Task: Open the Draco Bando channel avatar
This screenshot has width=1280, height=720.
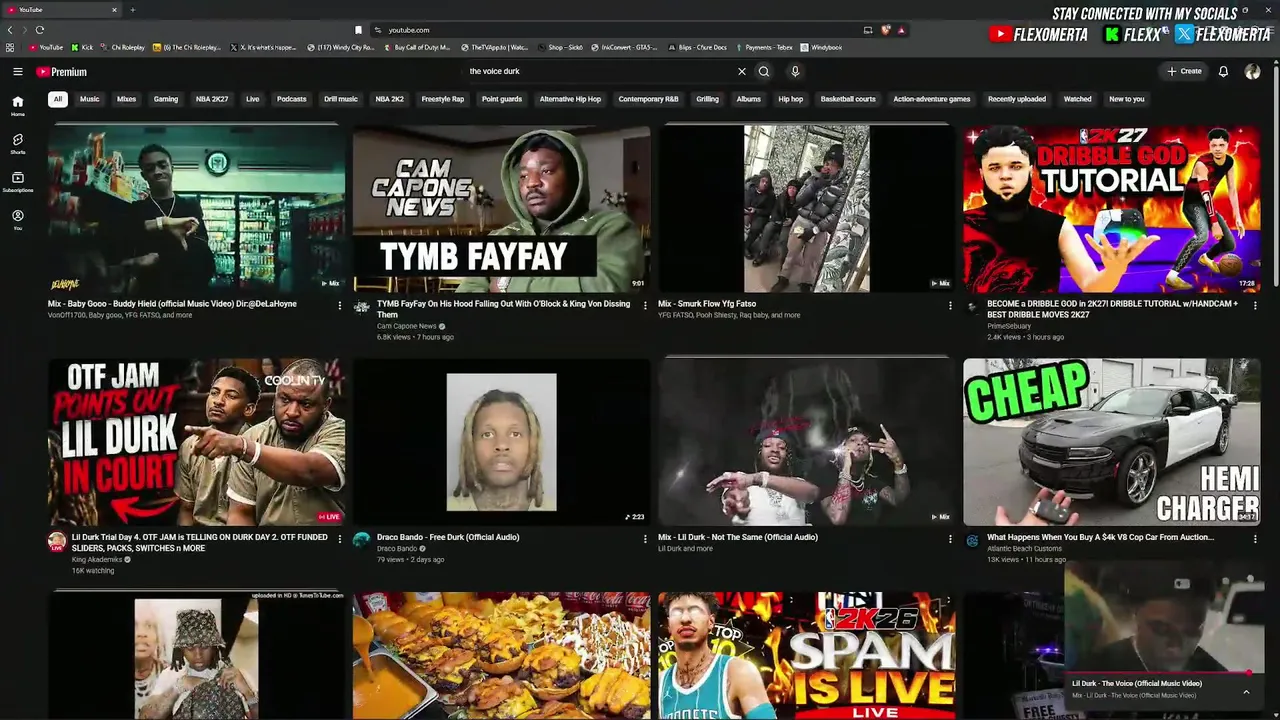Action: tap(361, 541)
